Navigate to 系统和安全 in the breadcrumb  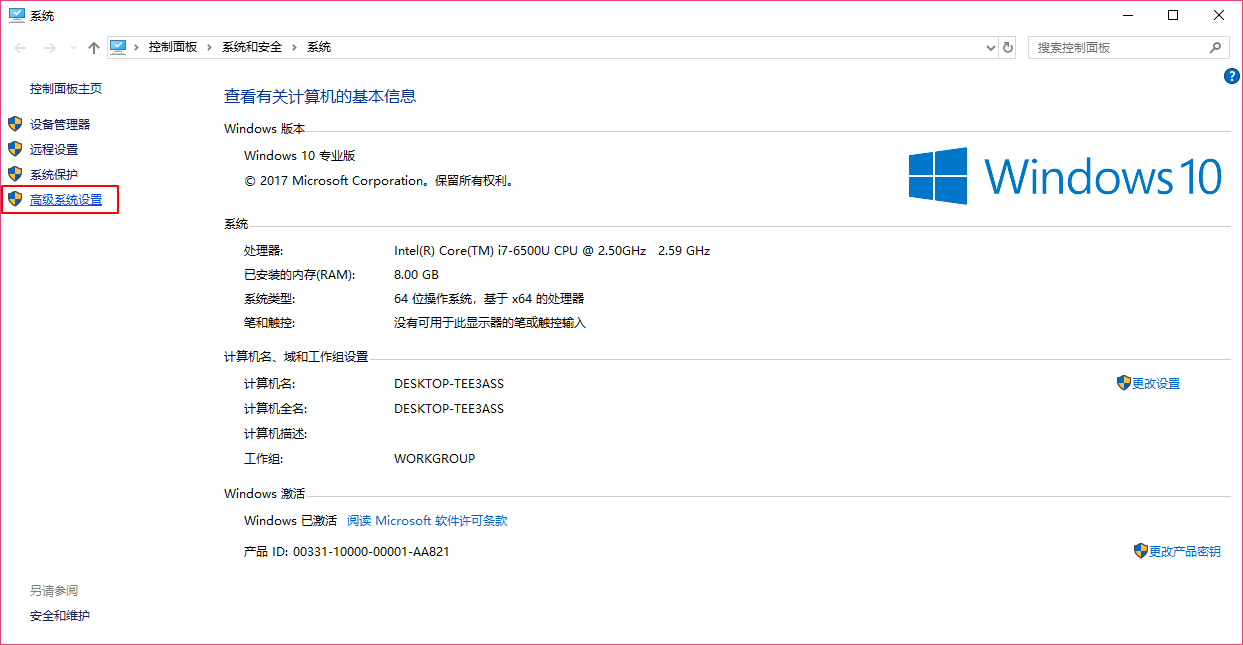(252, 47)
